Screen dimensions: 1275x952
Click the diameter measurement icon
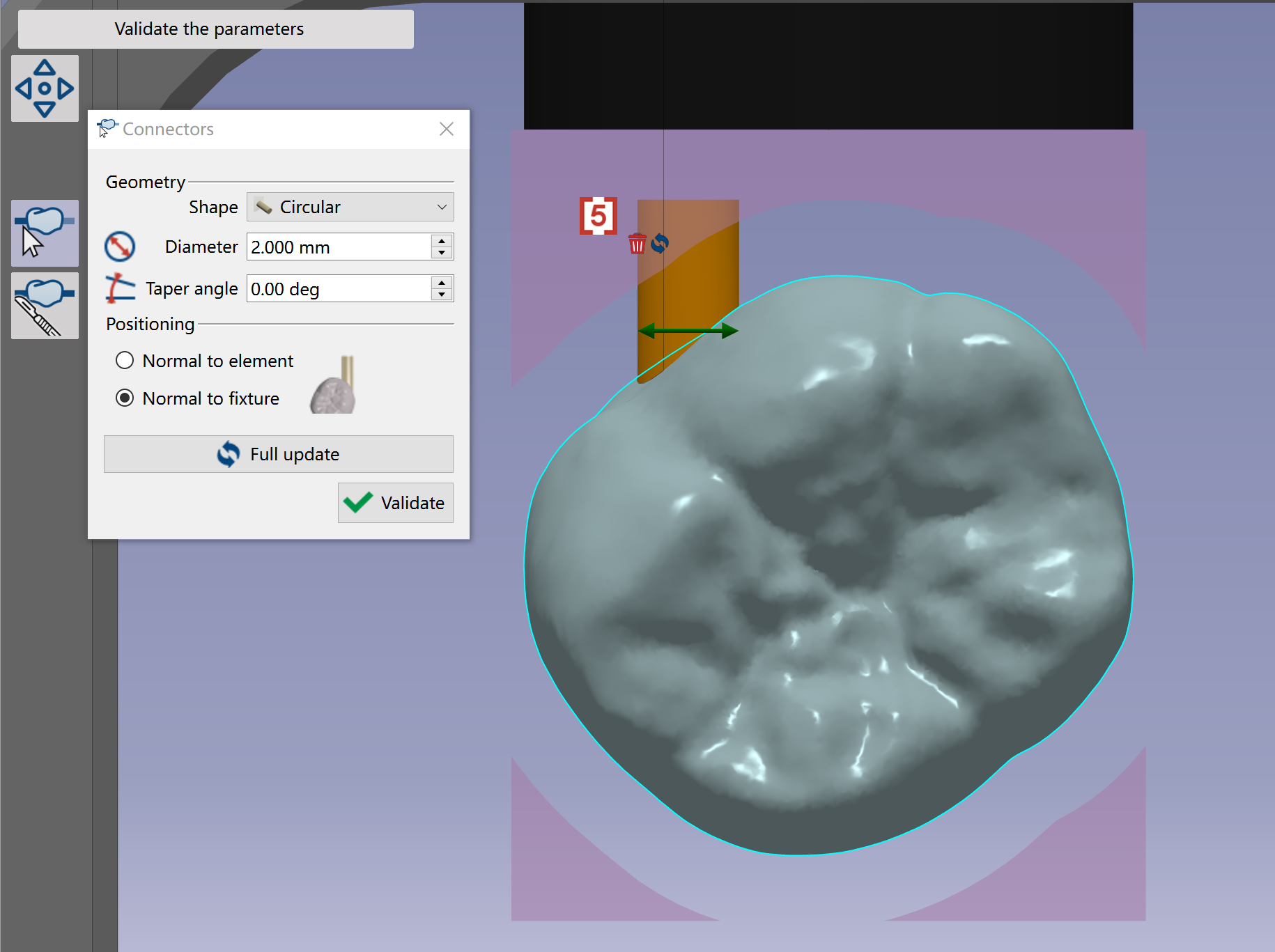pyautogui.click(x=120, y=247)
